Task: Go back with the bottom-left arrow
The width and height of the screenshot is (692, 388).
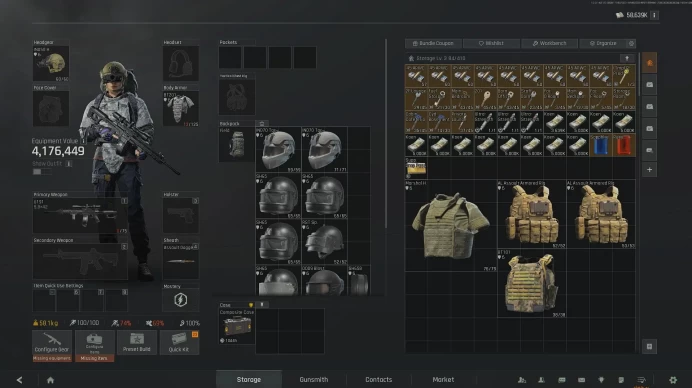Action: [x=19, y=380]
